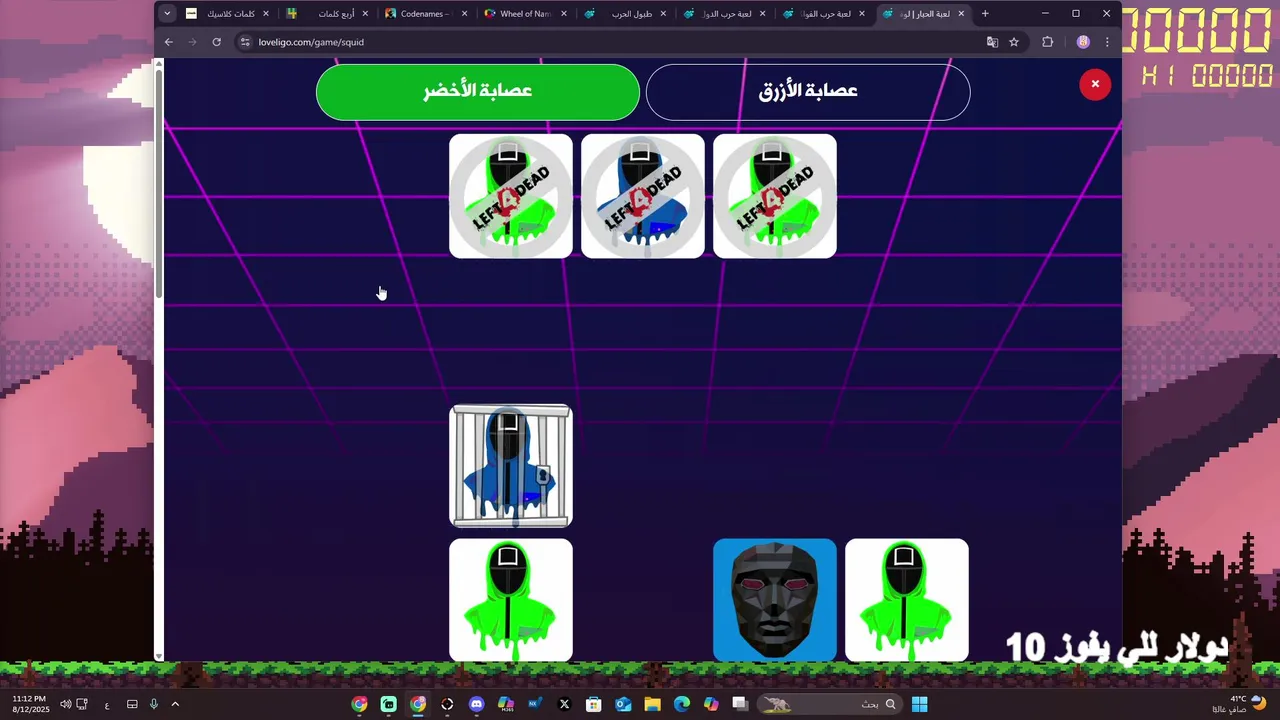Switch to the طبول الحرب tab

(x=625, y=14)
